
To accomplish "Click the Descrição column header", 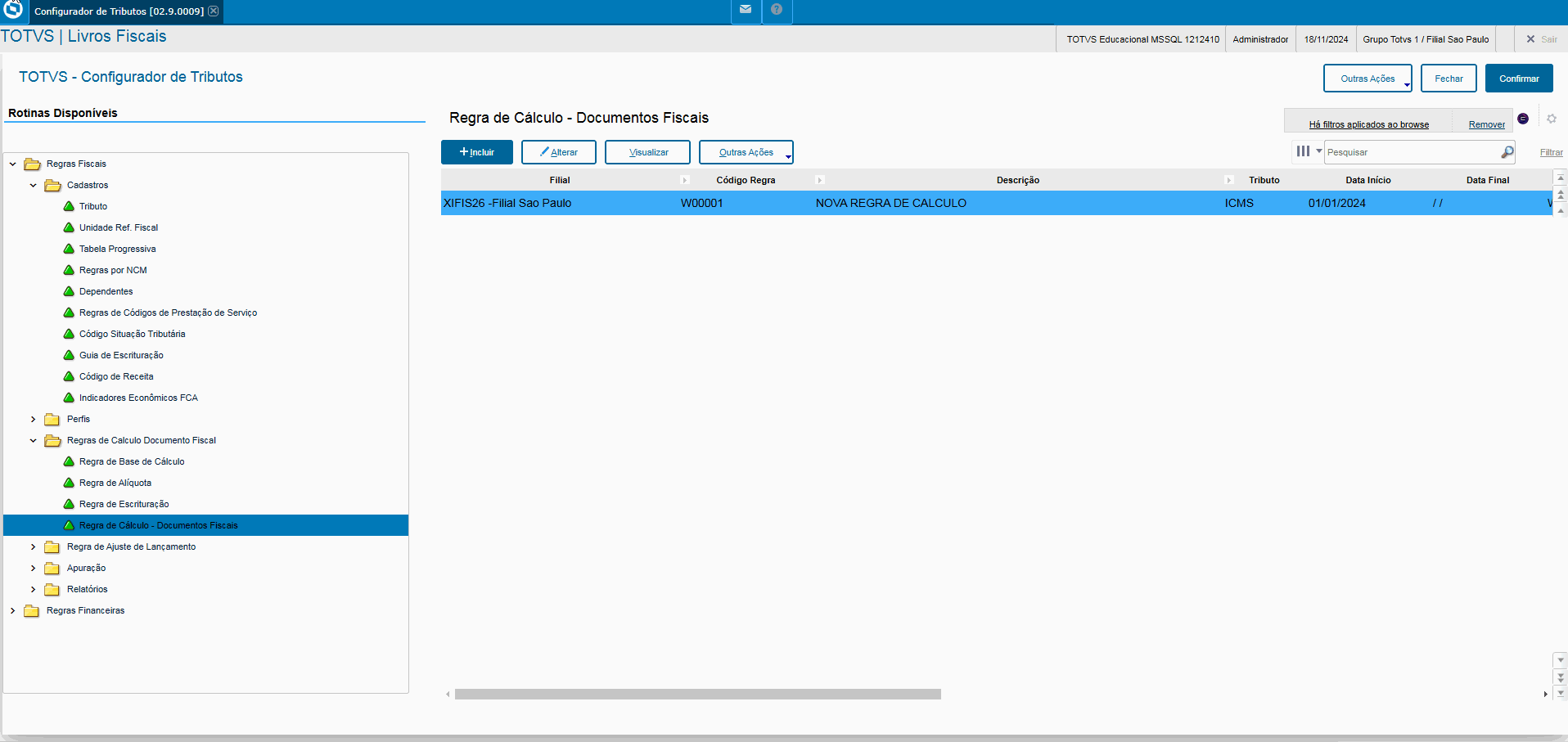I will 1017,180.
